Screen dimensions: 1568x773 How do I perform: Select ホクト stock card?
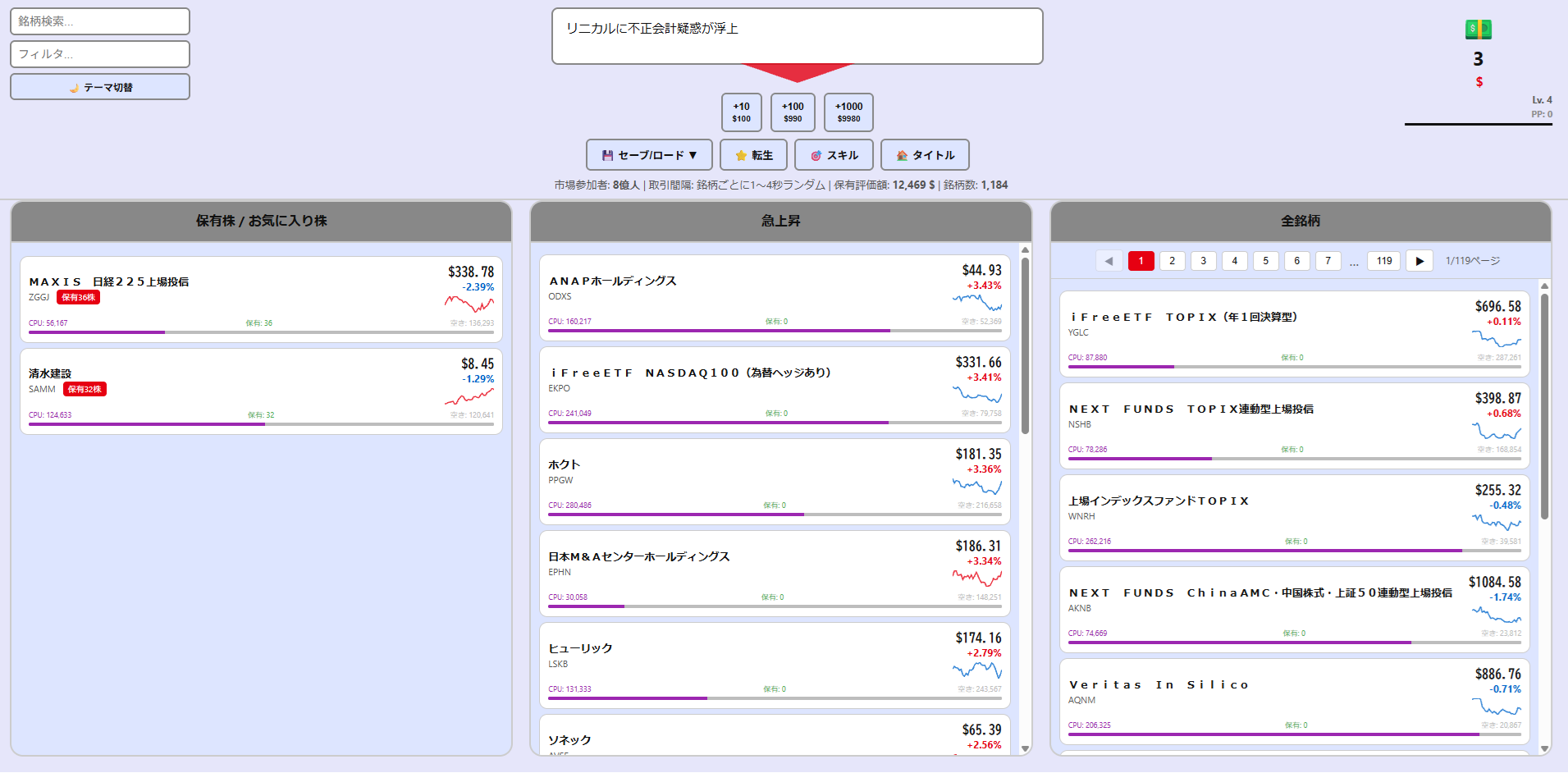775,482
